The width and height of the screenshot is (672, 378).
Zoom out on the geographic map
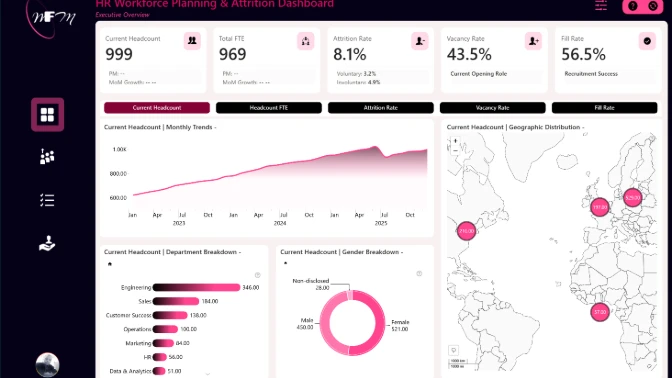(x=455, y=150)
